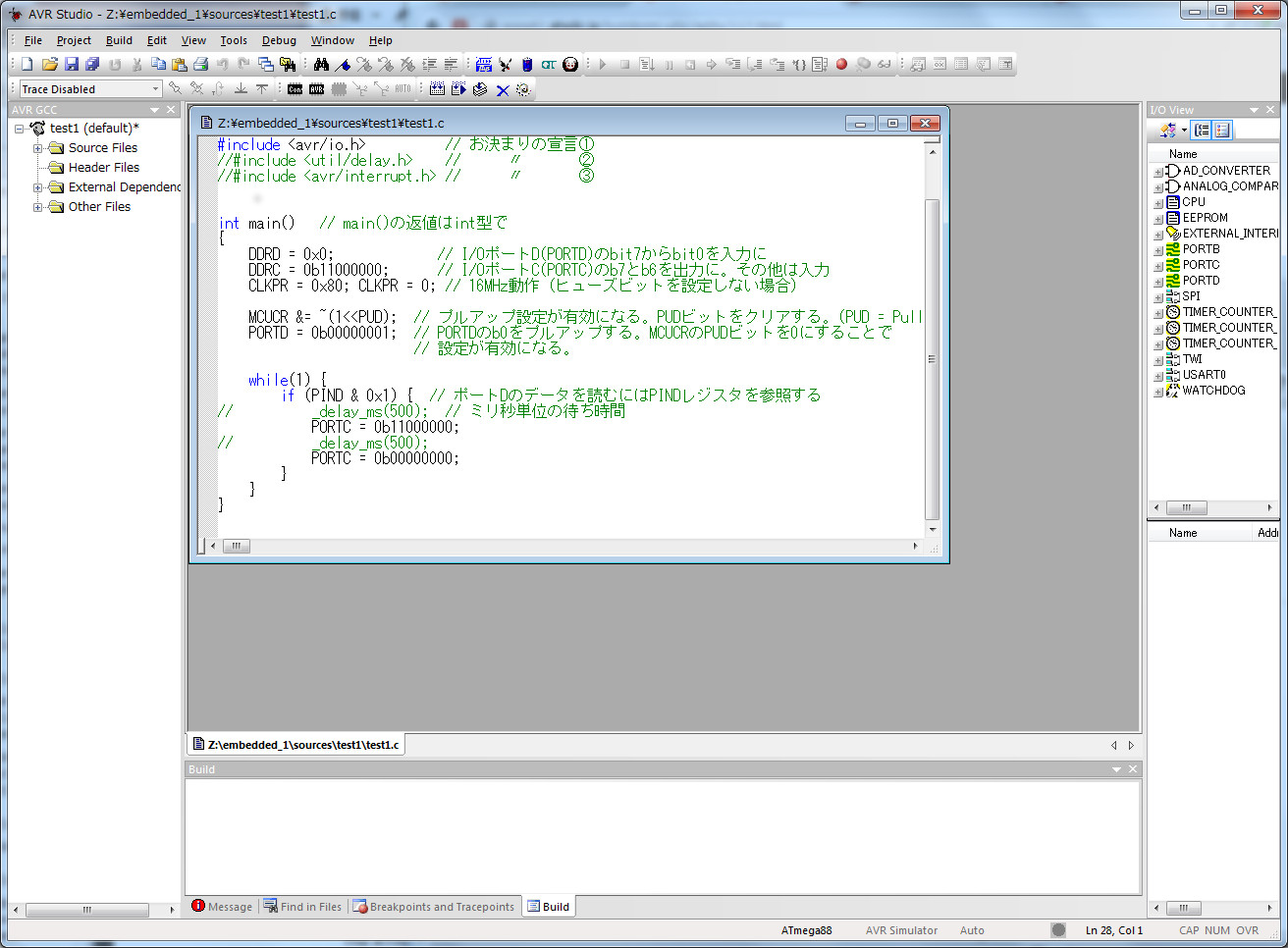Collapse the test1 (default) project node
The width and height of the screenshot is (1288, 948).
coord(19,129)
